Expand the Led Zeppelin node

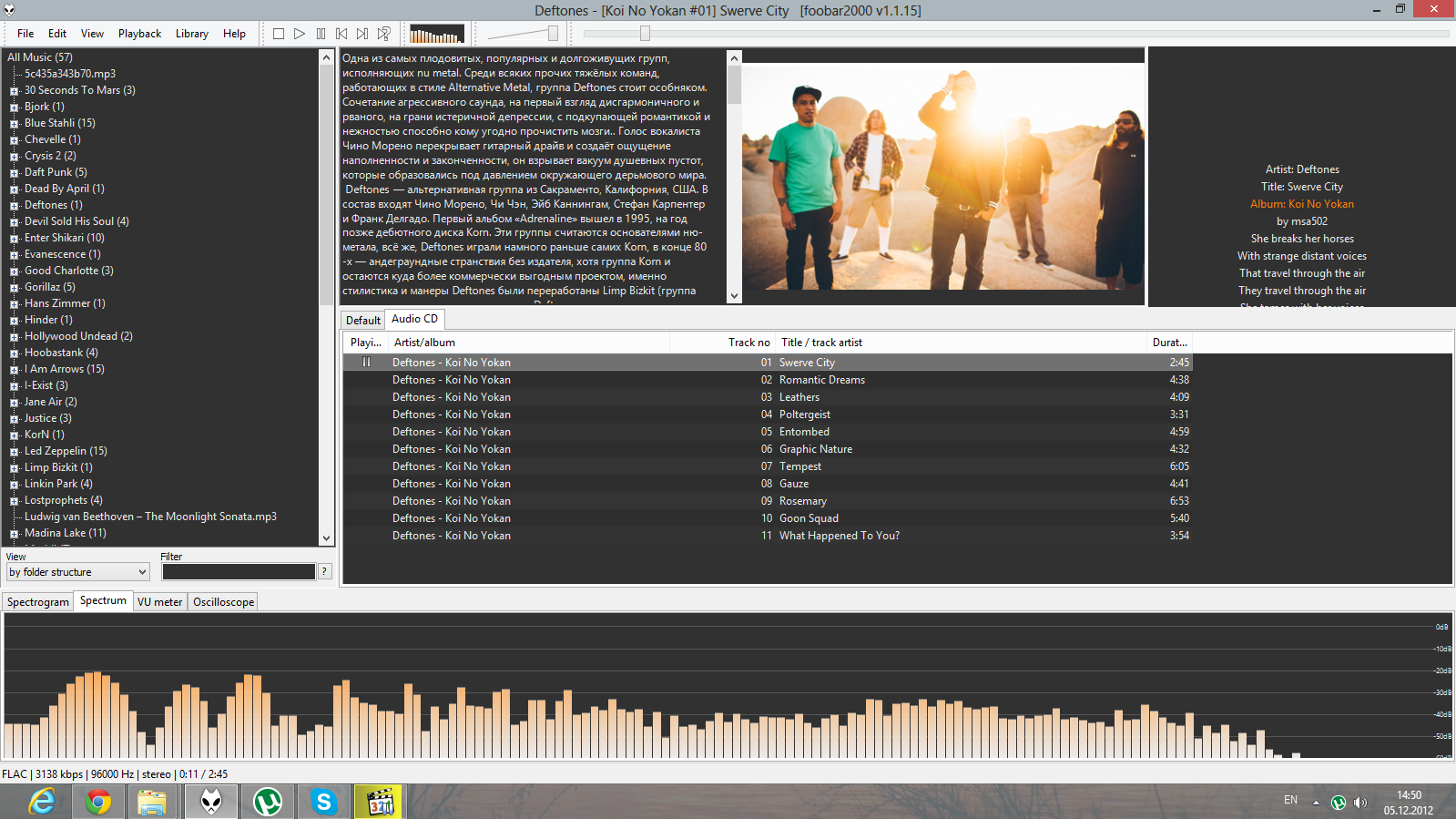14,452
